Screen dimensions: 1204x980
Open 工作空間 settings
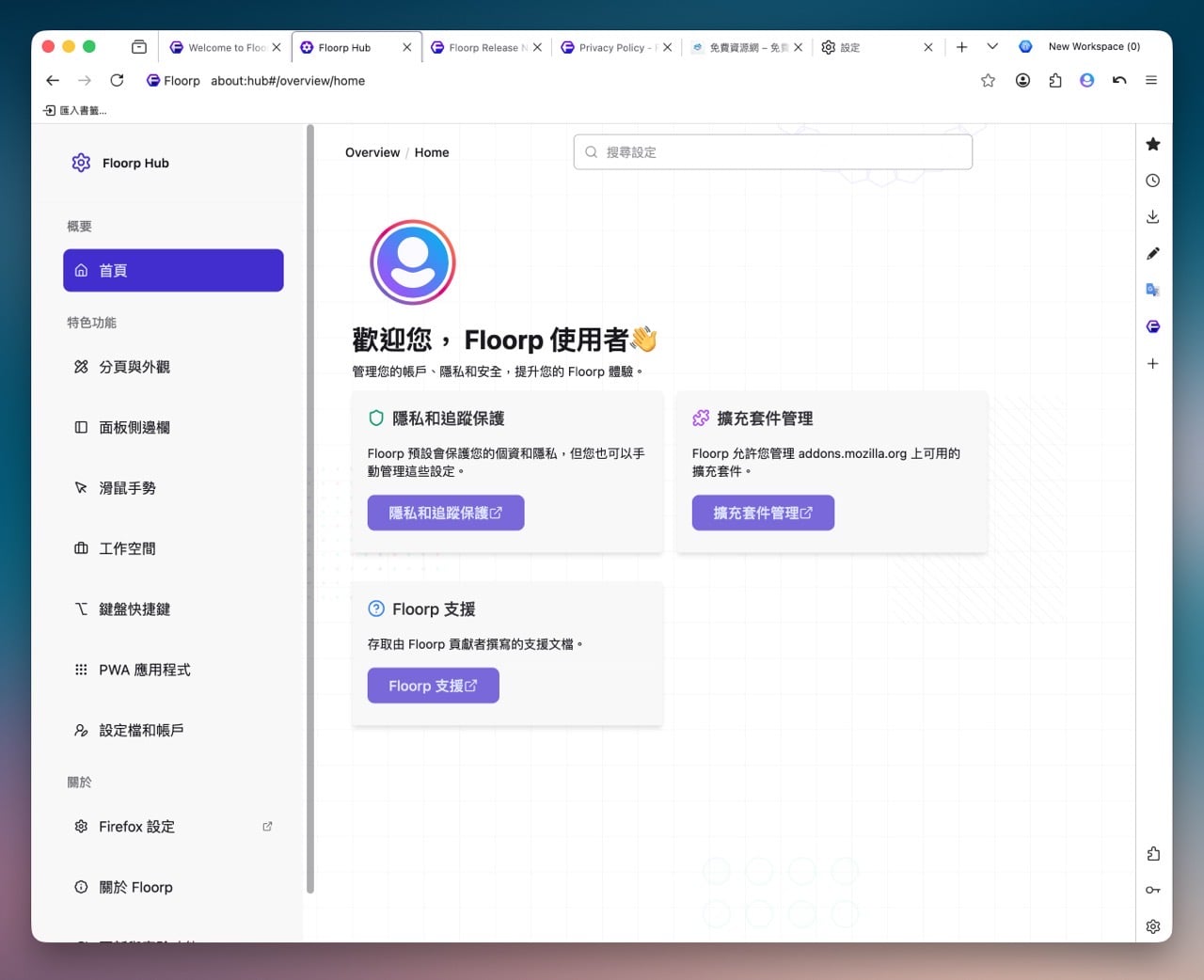click(173, 548)
